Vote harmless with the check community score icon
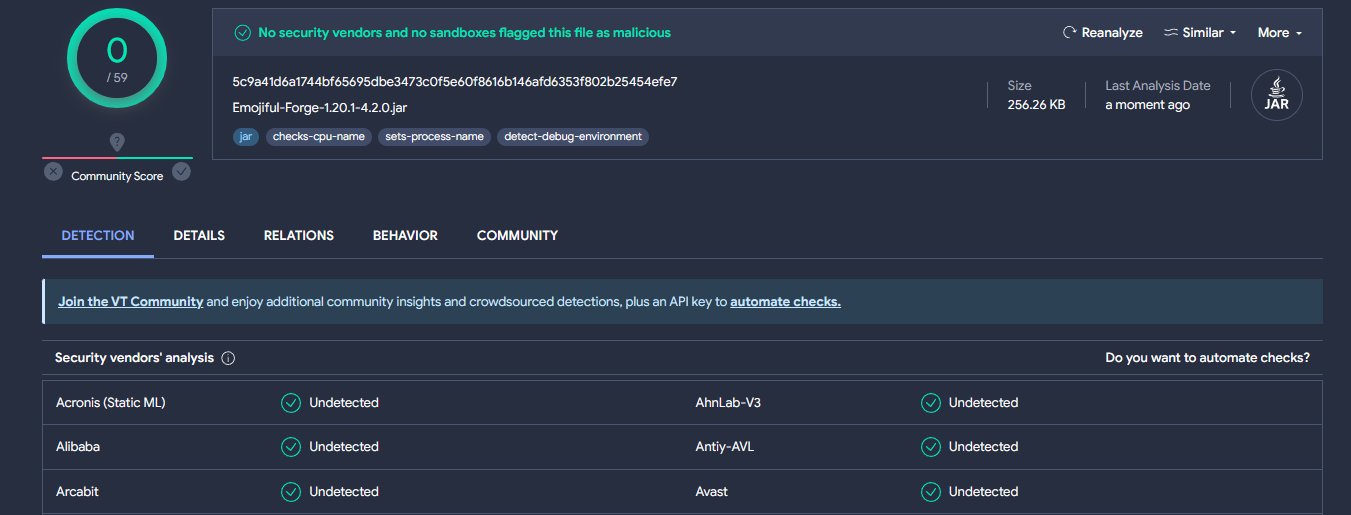 pyautogui.click(x=181, y=172)
